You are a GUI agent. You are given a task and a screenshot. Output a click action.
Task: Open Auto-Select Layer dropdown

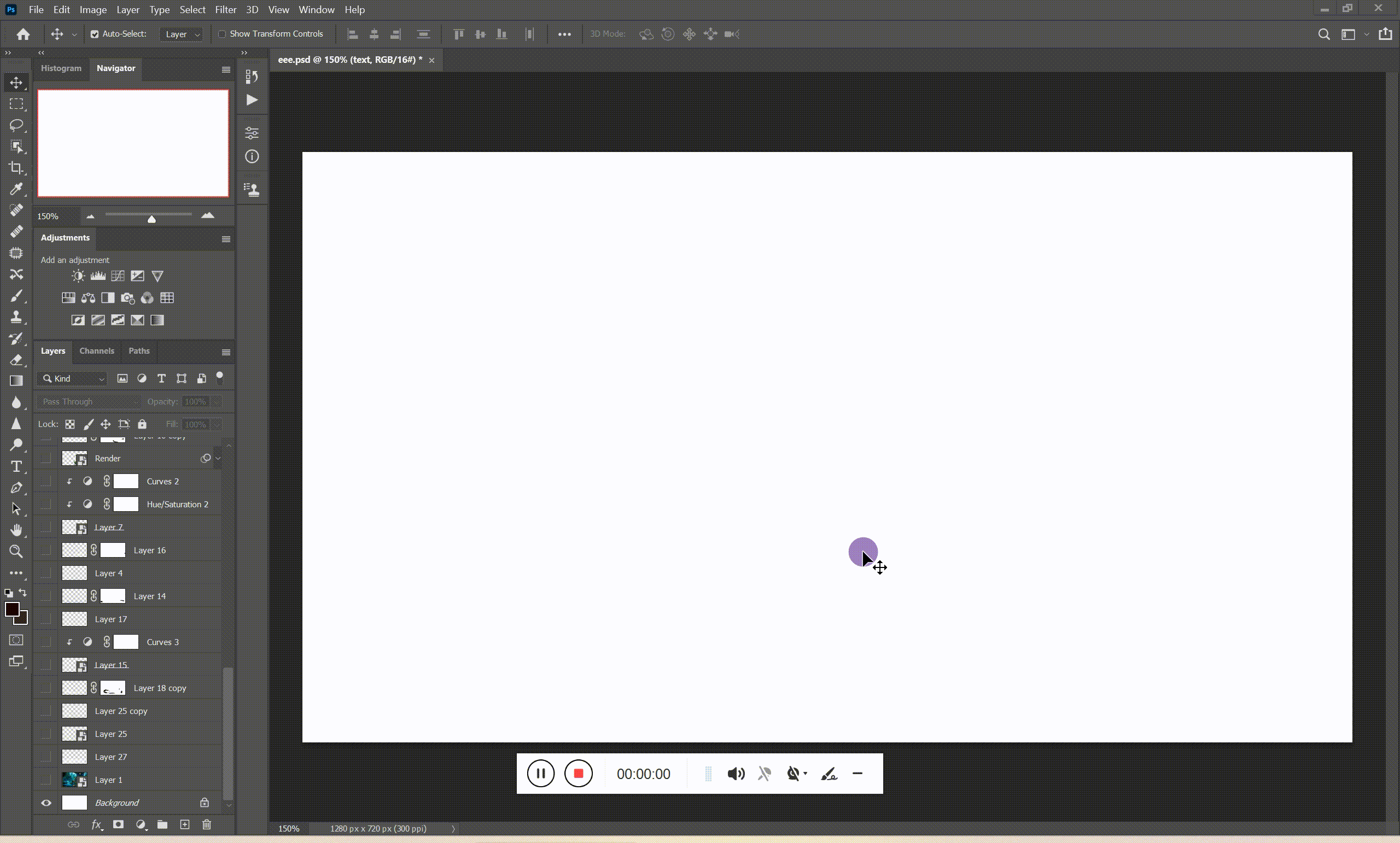click(182, 34)
